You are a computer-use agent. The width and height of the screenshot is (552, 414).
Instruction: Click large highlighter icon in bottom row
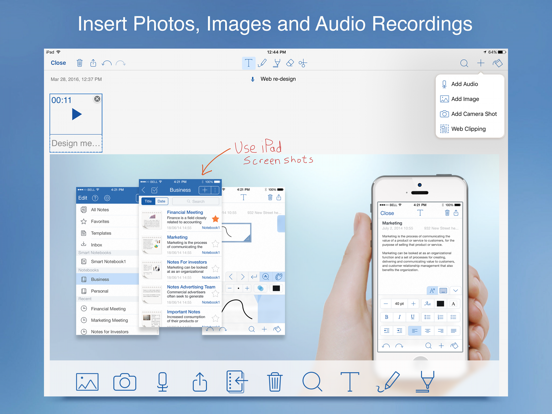[426, 381]
